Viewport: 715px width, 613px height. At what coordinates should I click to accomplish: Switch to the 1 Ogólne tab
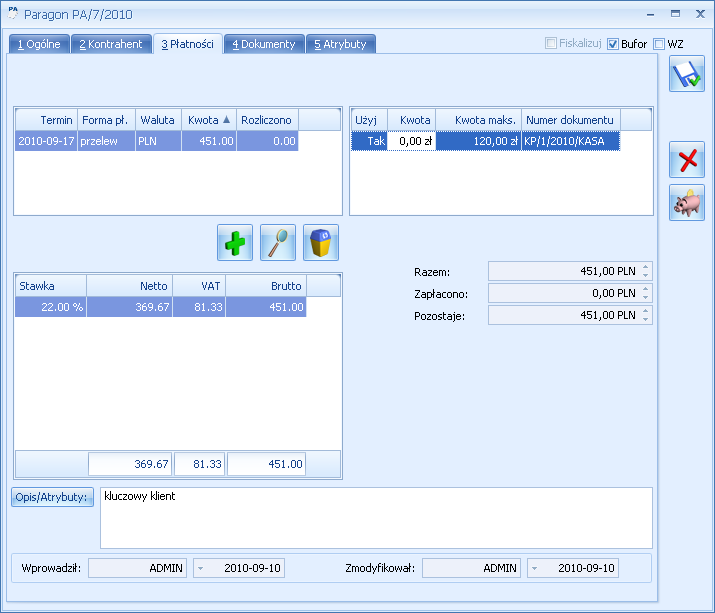click(39, 44)
